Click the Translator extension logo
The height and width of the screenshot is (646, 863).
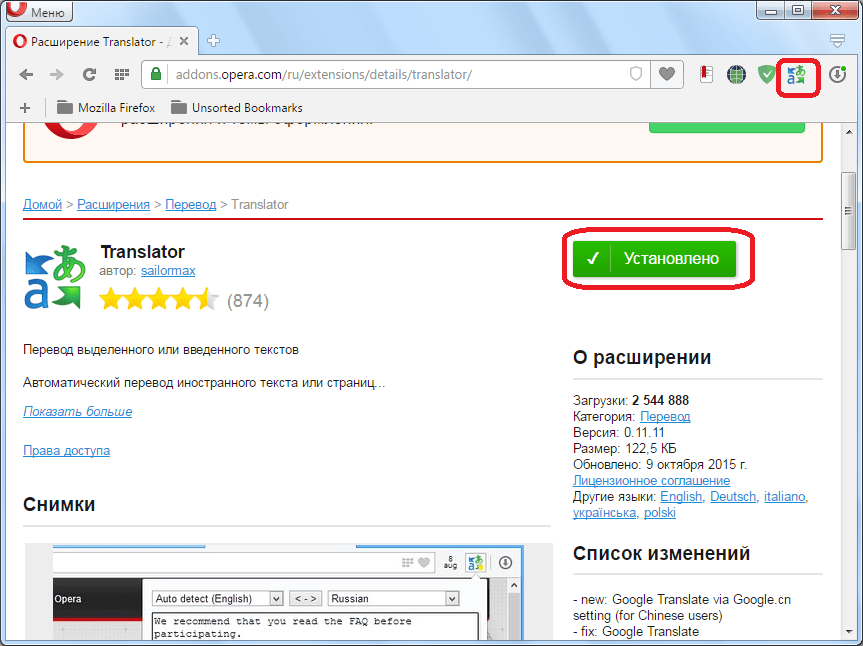coord(55,277)
